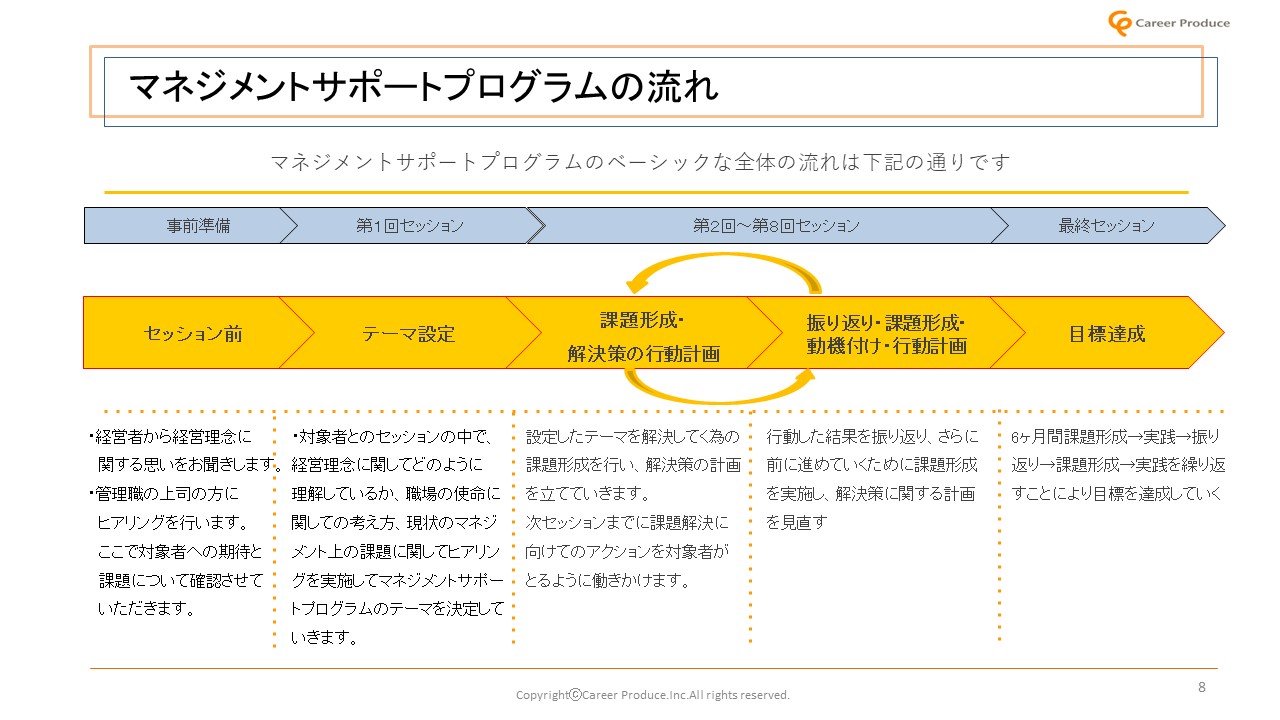Select text 設定したテーマを解決してく為の
The width and height of the screenshot is (1280, 720).
click(633, 437)
